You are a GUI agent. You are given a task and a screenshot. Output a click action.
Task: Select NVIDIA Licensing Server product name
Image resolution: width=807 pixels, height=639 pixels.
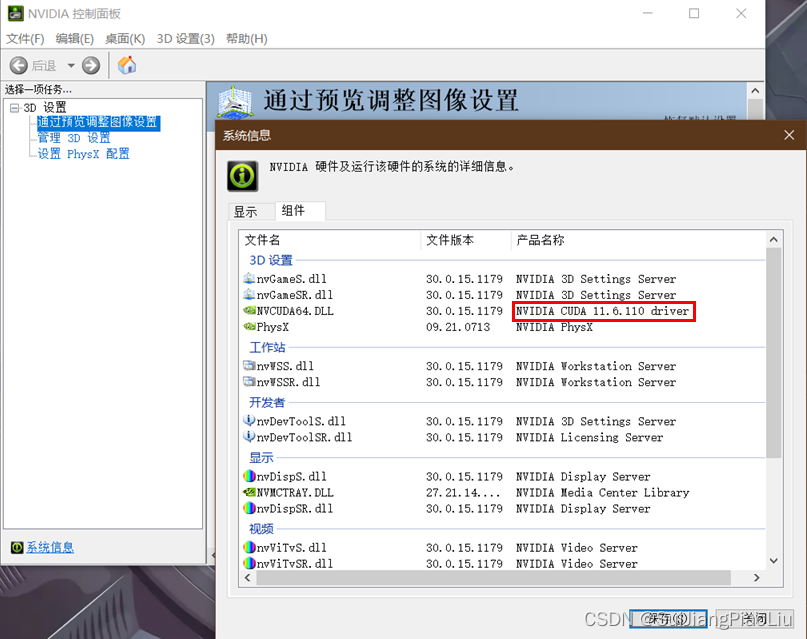pos(589,437)
